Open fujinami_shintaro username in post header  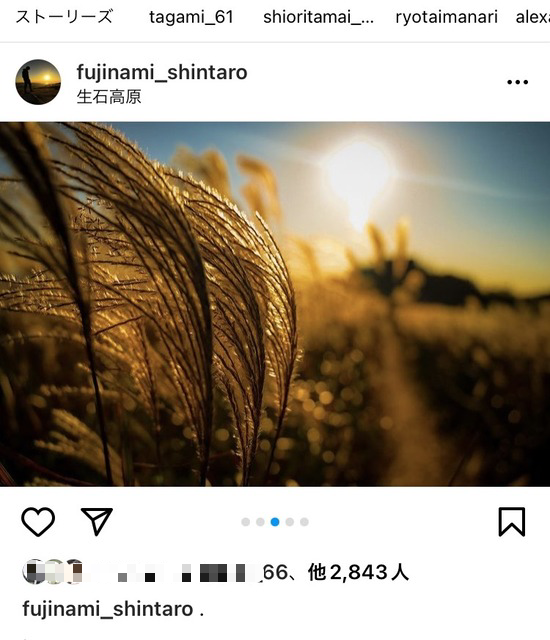pyautogui.click(x=162, y=72)
